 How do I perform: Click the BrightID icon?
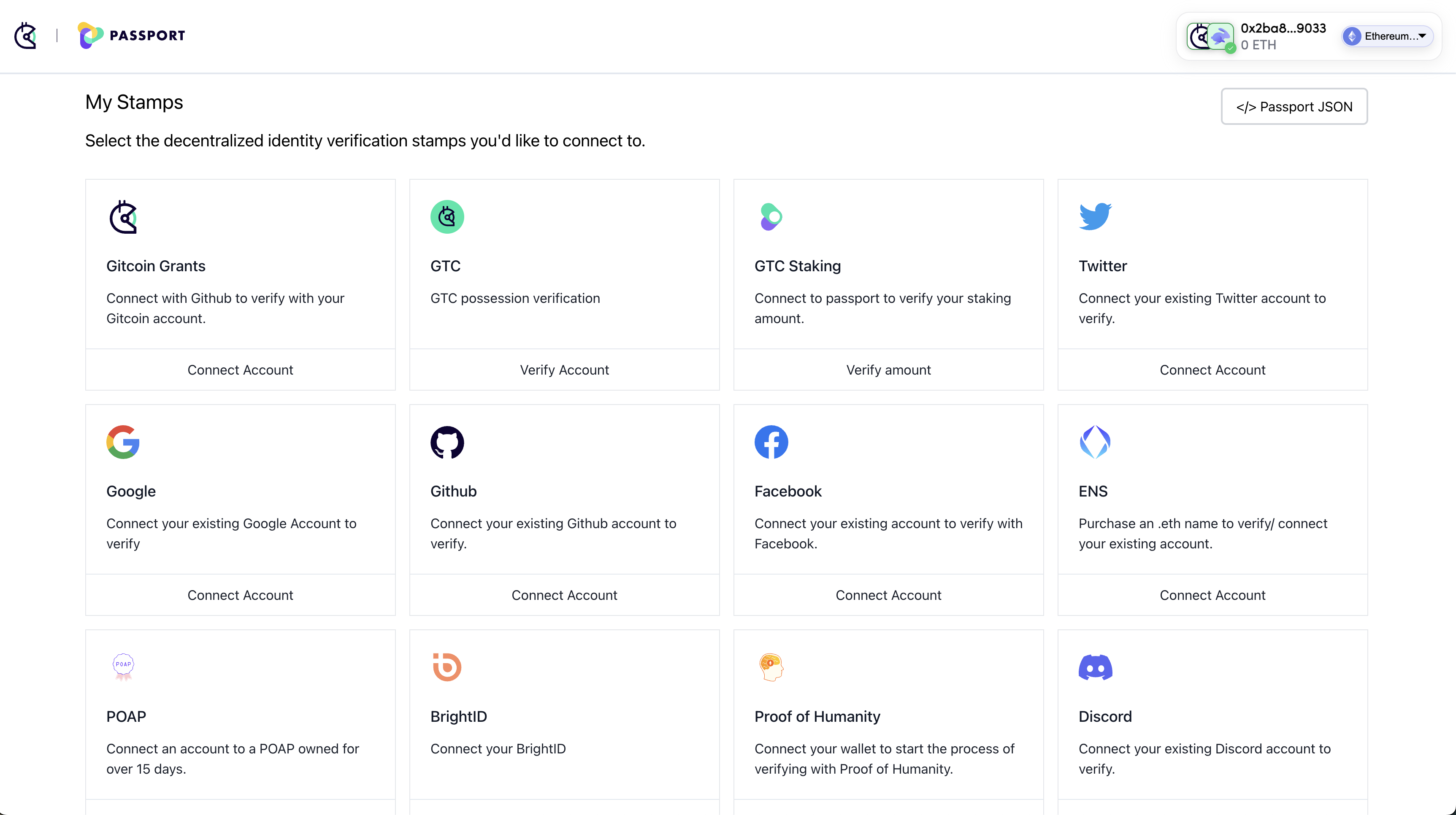[447, 667]
